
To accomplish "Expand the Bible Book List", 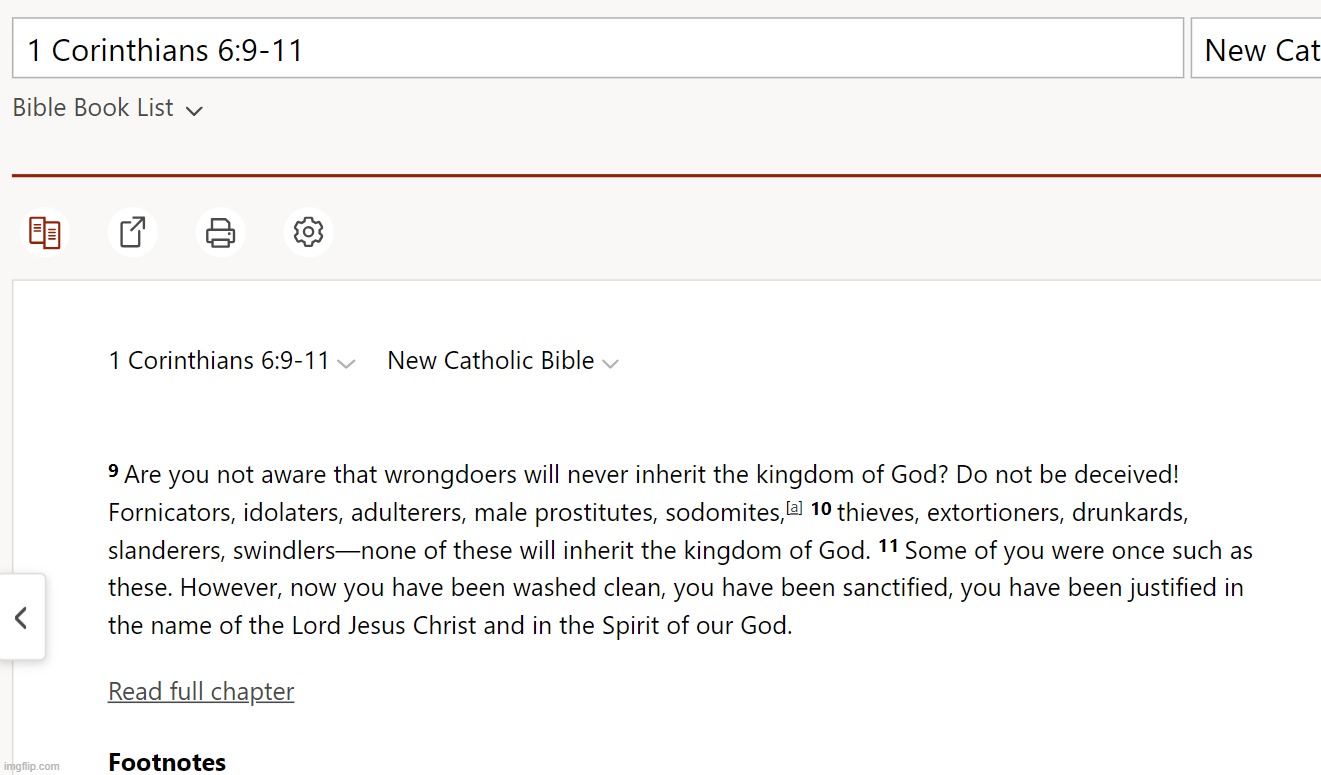I will click(108, 108).
